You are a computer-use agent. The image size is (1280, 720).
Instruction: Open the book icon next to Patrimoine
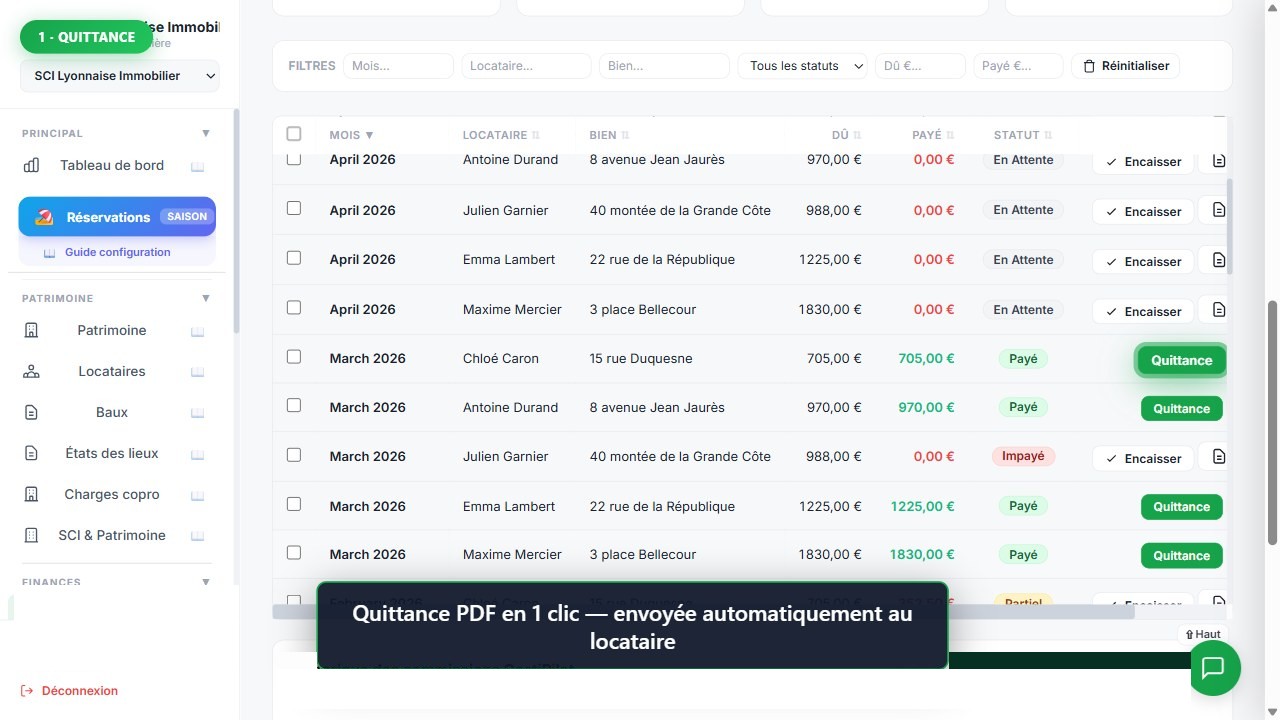point(198,331)
